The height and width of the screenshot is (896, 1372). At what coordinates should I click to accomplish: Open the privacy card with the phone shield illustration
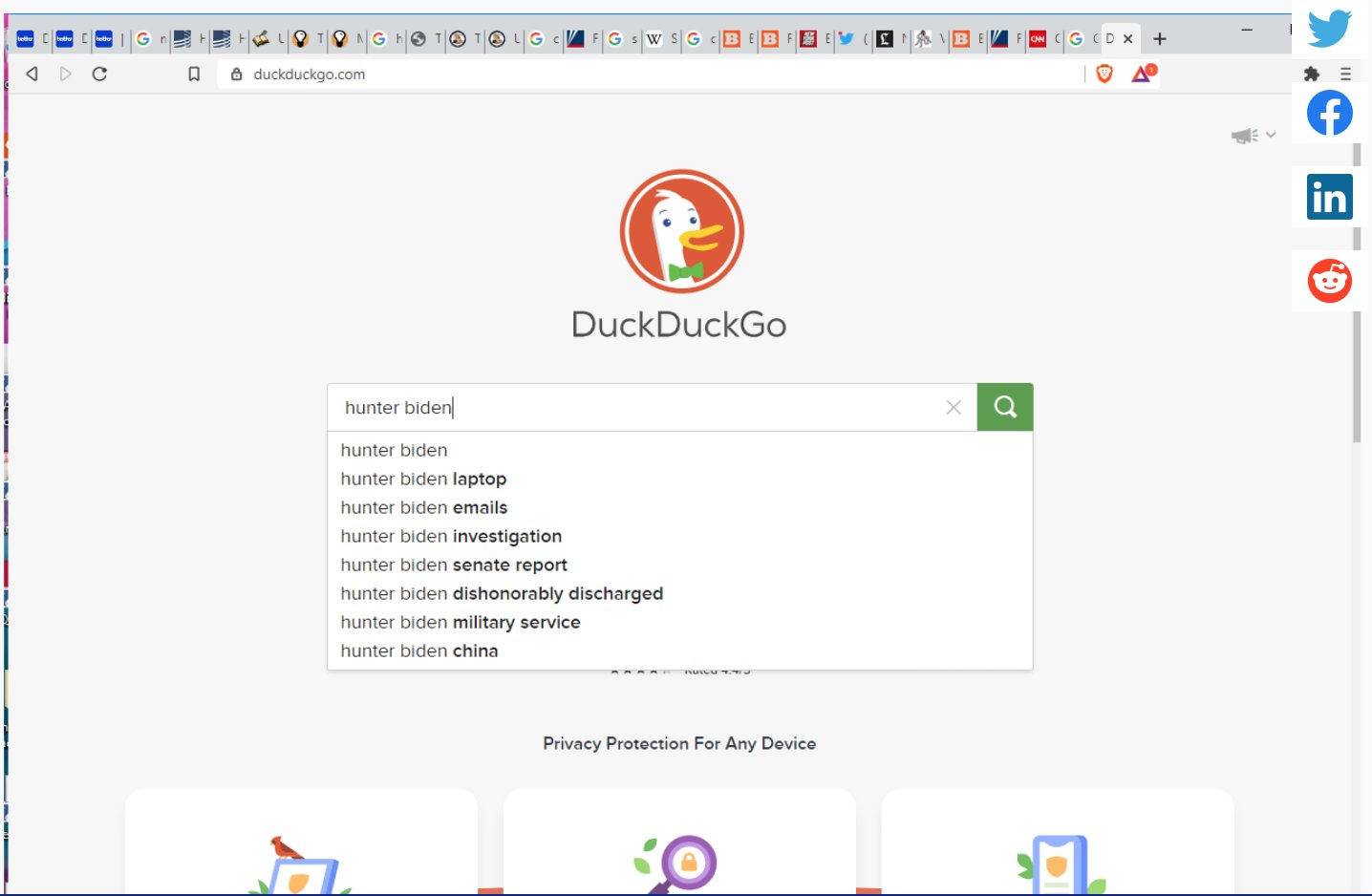(x=1058, y=841)
